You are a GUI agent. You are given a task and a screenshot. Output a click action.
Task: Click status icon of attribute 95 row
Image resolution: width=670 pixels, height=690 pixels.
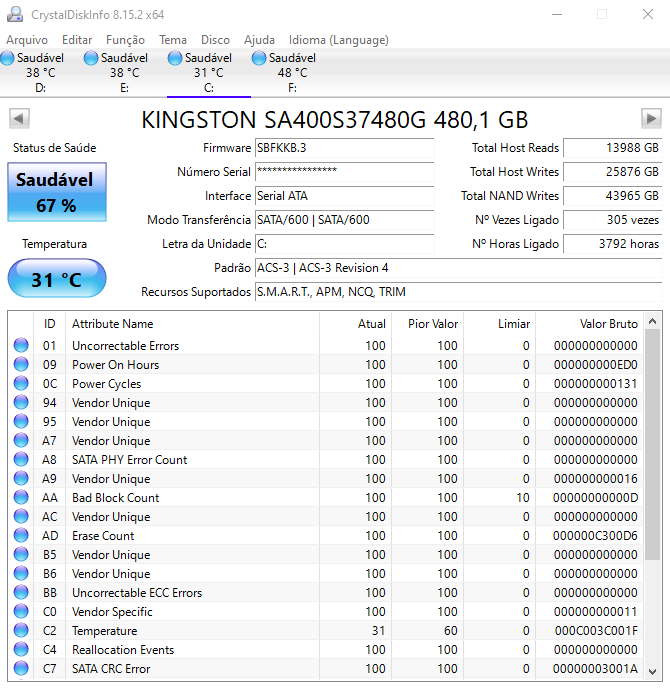(x=21, y=421)
